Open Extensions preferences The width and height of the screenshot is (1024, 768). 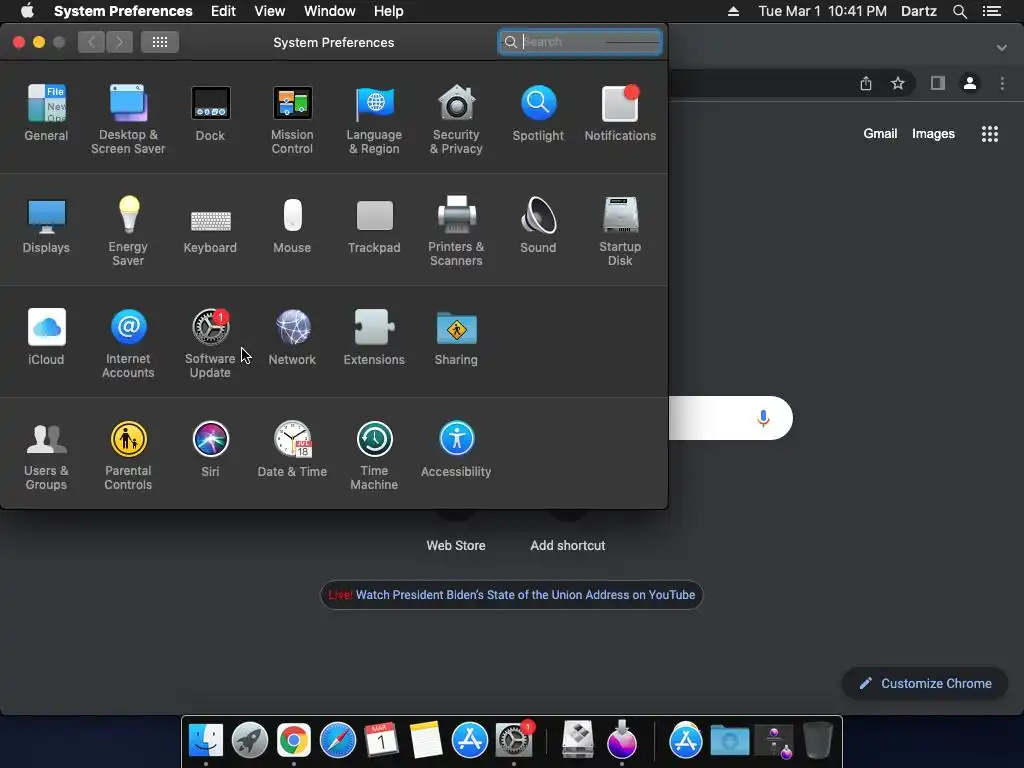[x=374, y=336]
